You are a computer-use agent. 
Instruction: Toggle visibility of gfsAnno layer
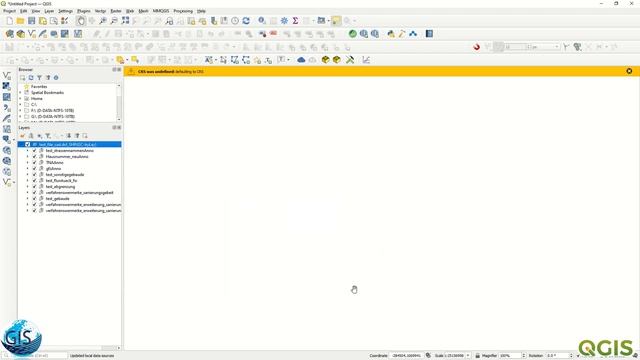pyautogui.click(x=34, y=169)
